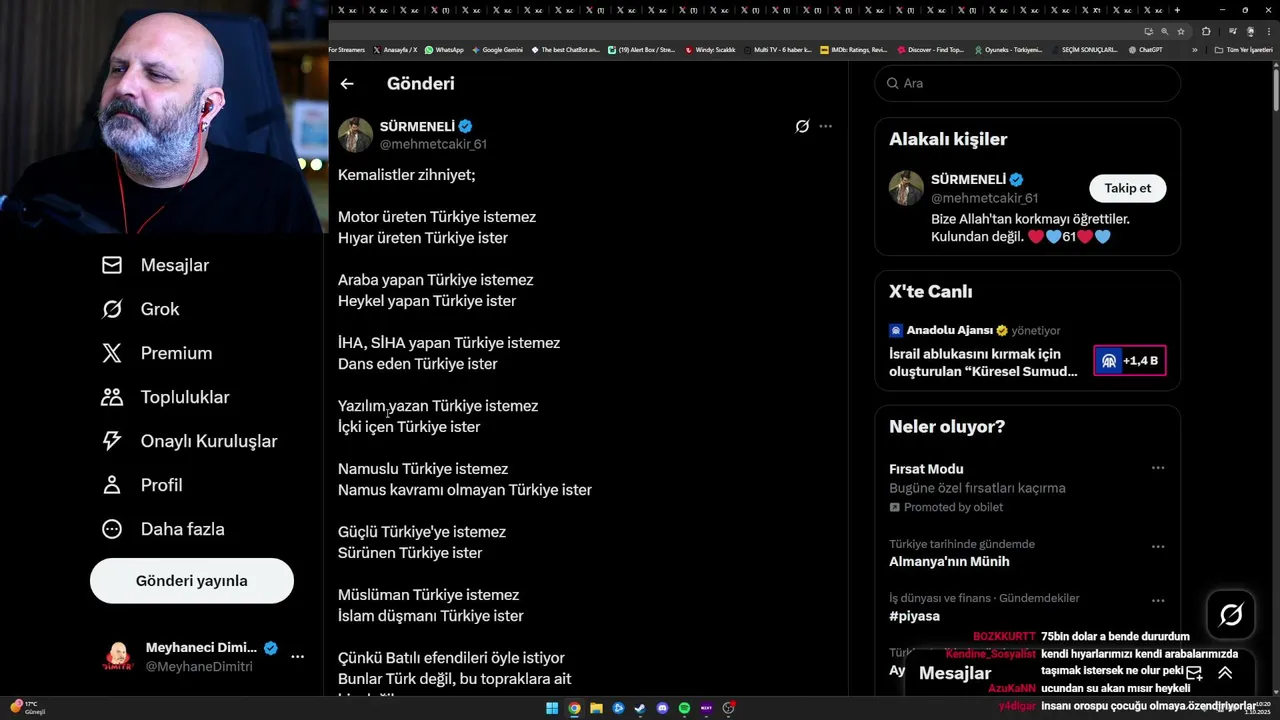The width and height of the screenshot is (1280, 720).
Task: Open Discord from the taskbar
Action: pyautogui.click(x=662, y=709)
